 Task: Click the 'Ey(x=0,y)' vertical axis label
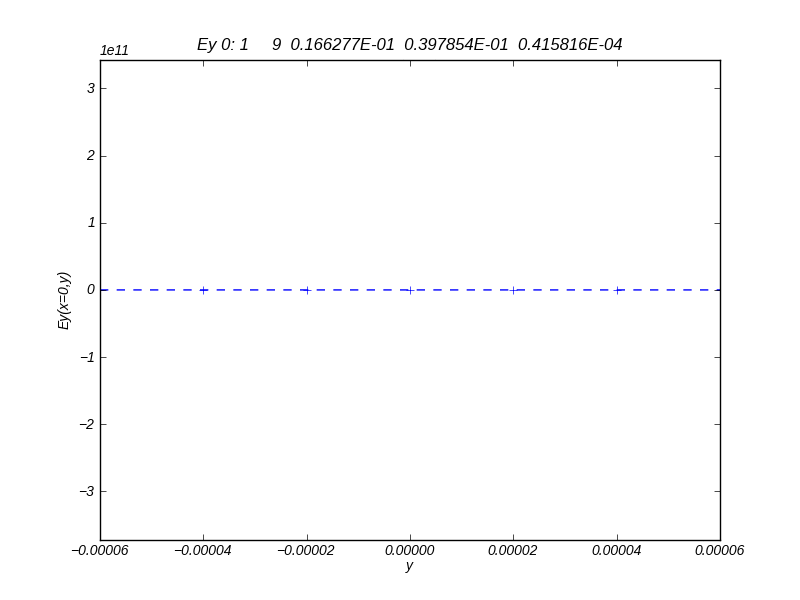point(64,300)
